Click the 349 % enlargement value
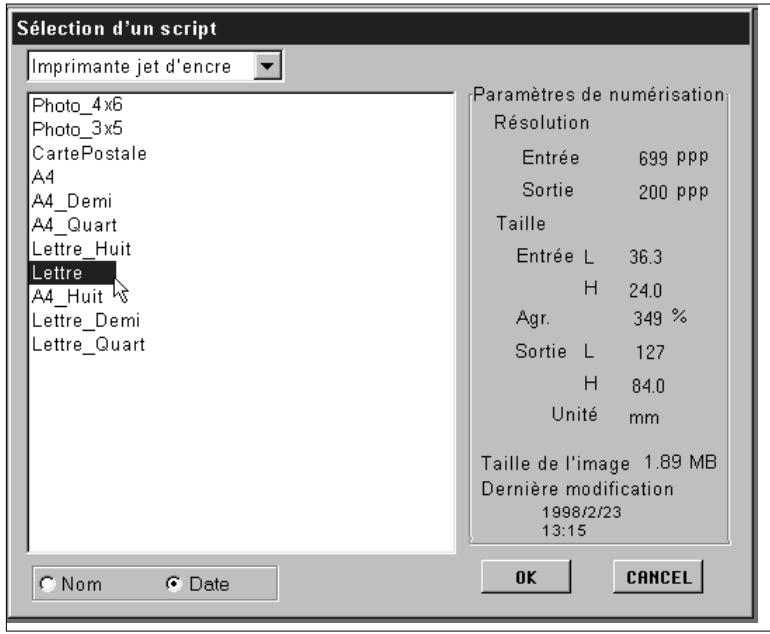Viewport: 770px width, 634px height. click(660, 318)
